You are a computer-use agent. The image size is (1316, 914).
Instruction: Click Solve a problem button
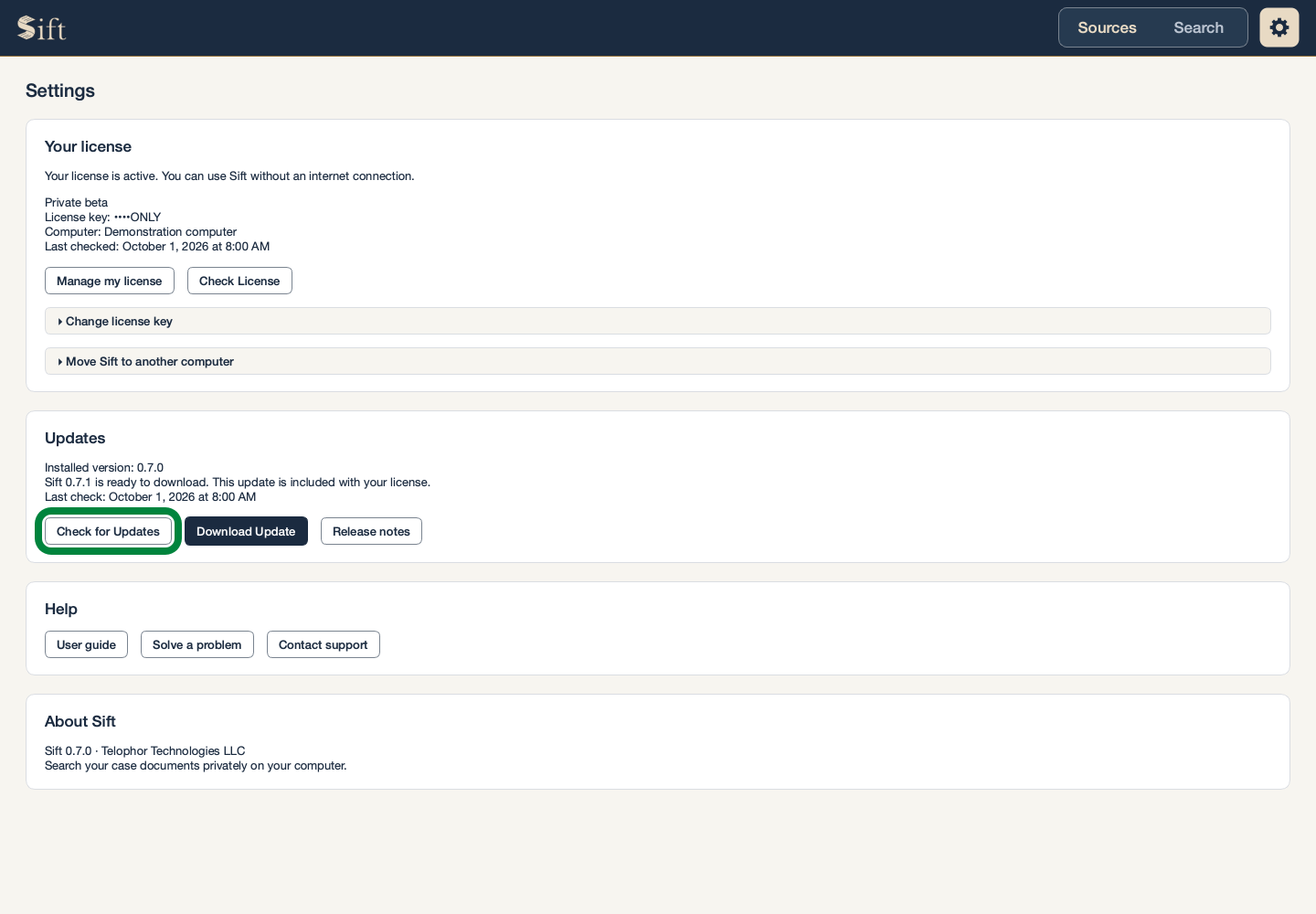pyautogui.click(x=197, y=644)
